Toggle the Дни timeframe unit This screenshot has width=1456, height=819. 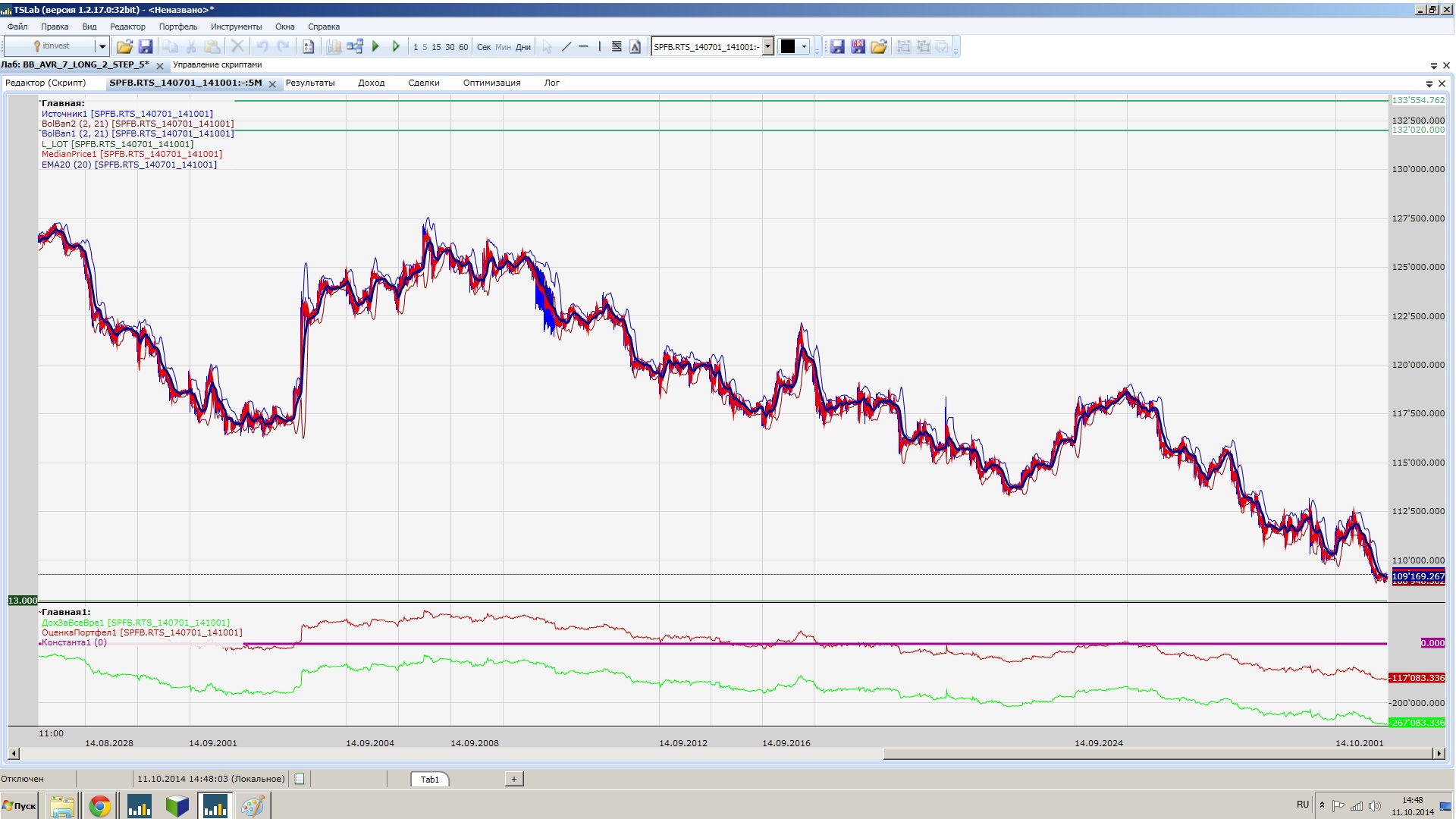click(x=523, y=47)
